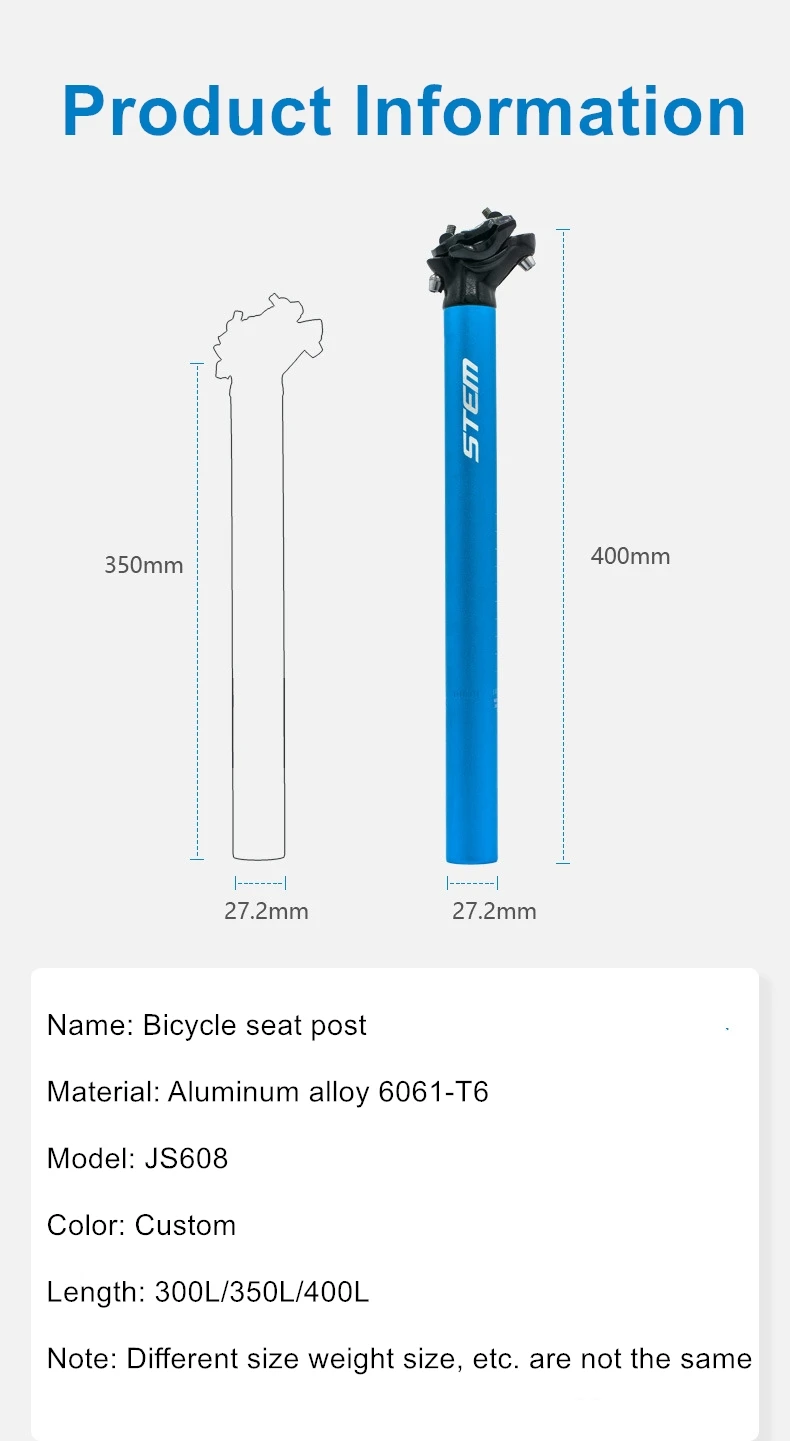Viewport: 790px width, 1441px height.
Task: Click Material: Aluminum alloy 6061-T6 text
Action: click(x=268, y=1091)
